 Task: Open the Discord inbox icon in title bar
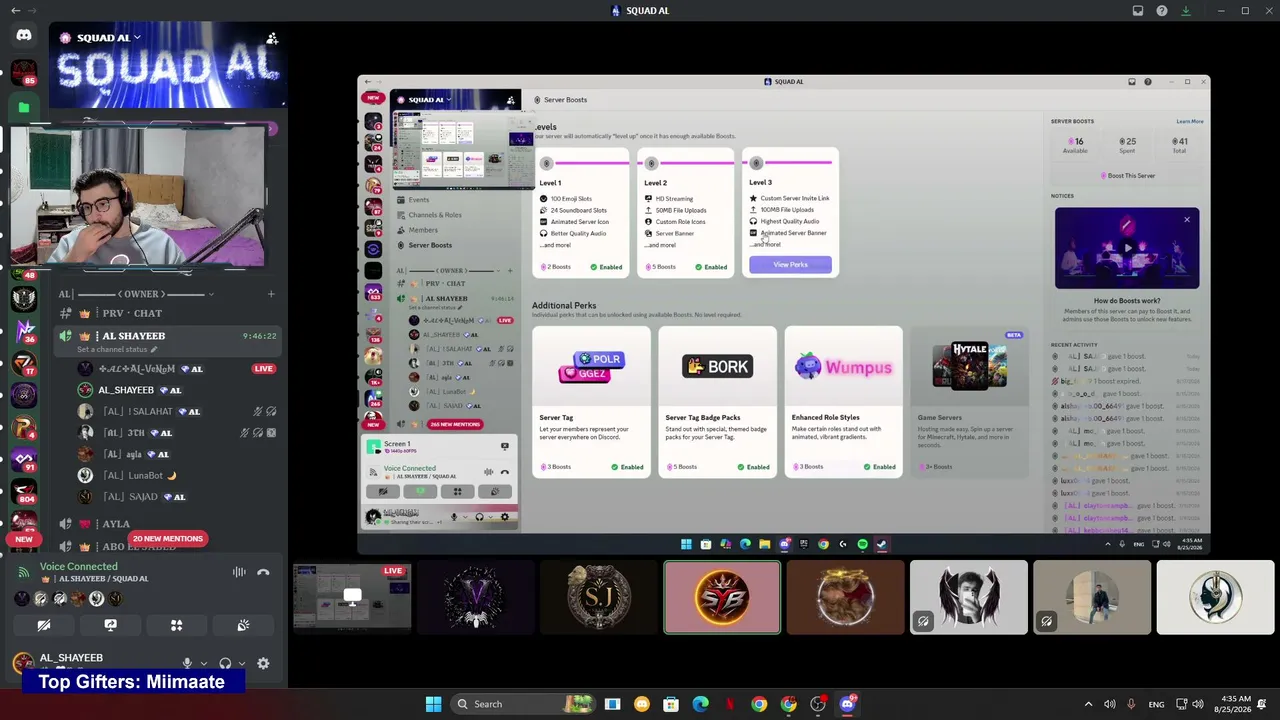[1138, 11]
